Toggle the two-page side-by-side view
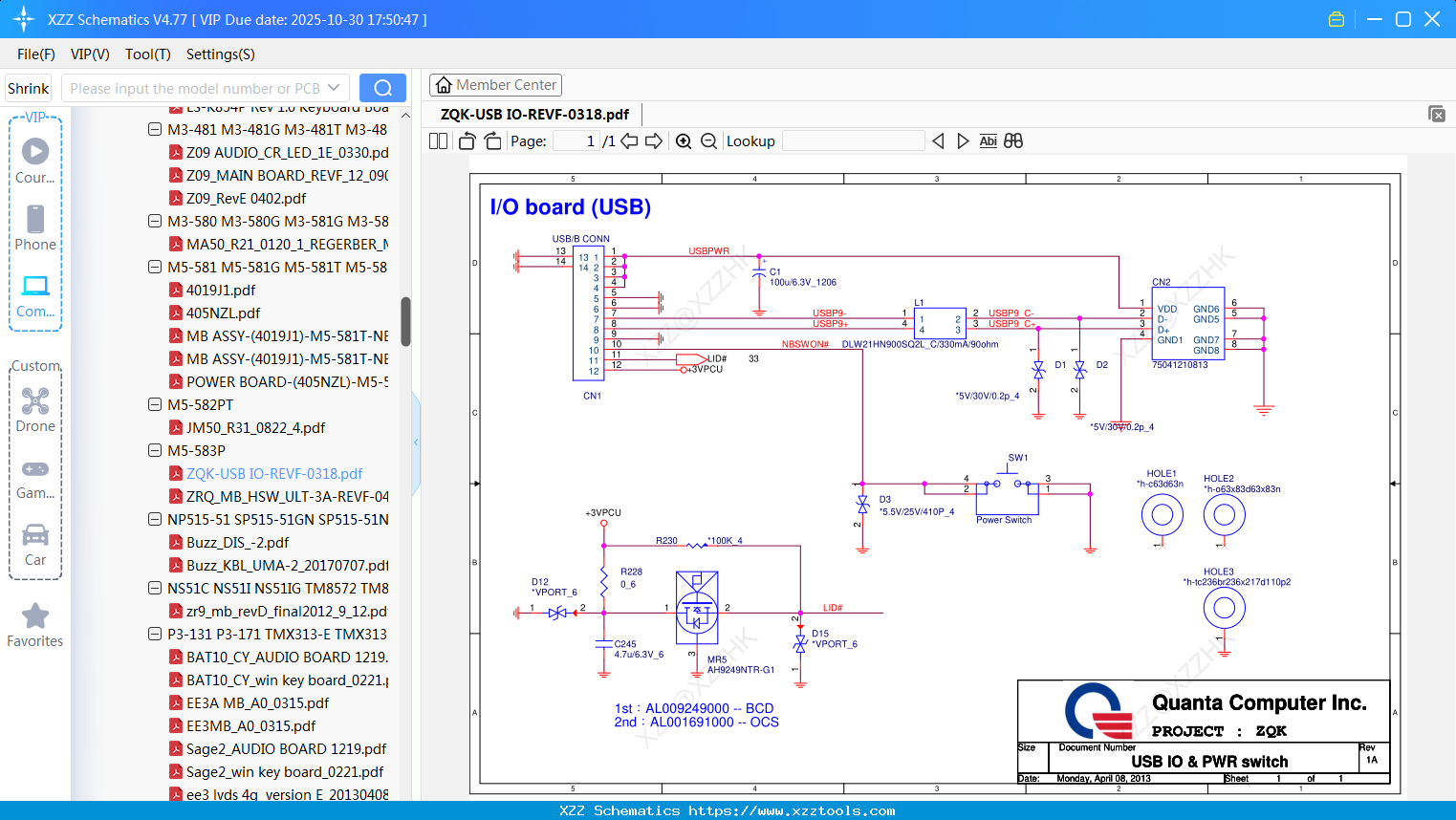Viewport: 1456px width, 820px height. click(438, 140)
